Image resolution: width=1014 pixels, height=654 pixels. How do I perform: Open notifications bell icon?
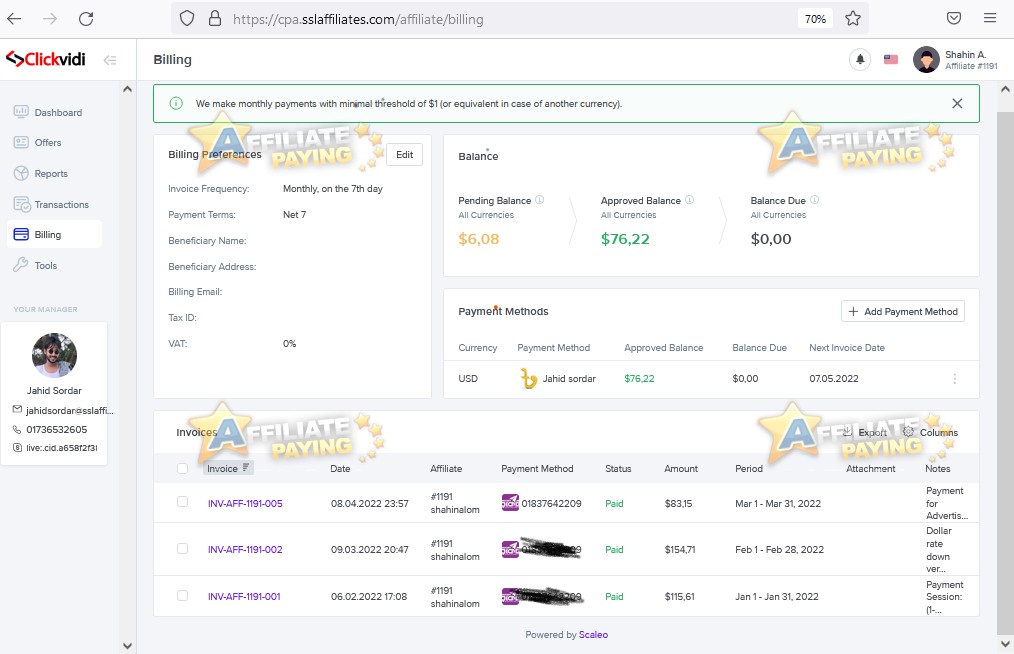[860, 60]
